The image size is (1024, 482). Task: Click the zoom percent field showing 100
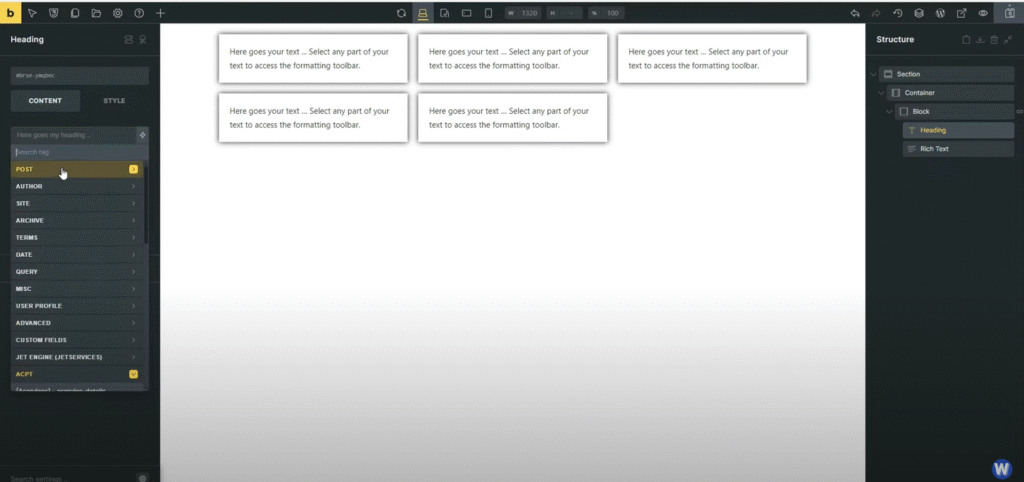(606, 13)
